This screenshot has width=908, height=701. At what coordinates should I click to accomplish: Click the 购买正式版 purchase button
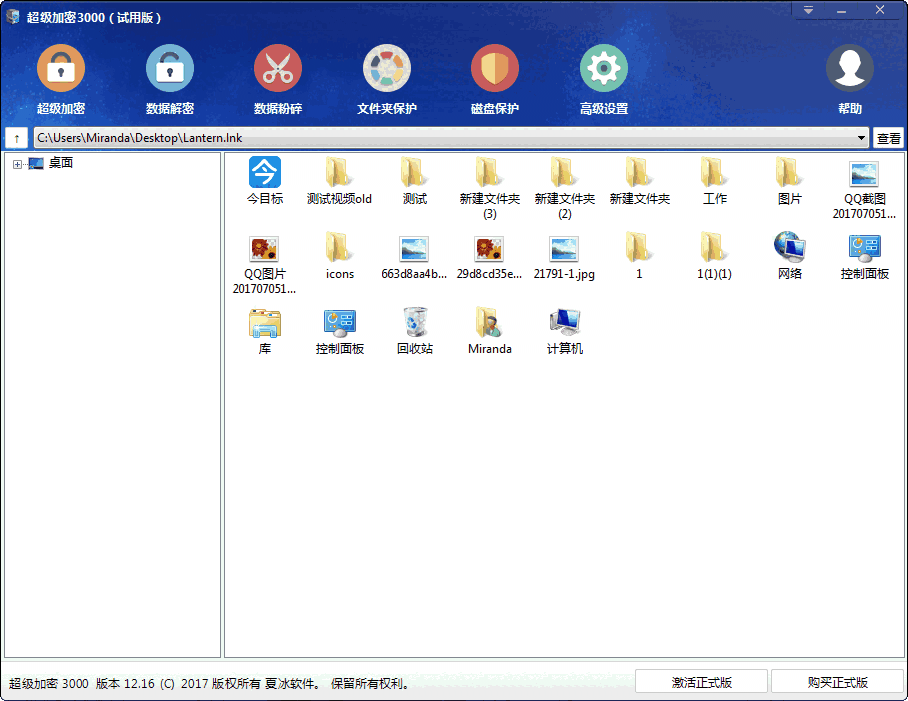pos(836,680)
